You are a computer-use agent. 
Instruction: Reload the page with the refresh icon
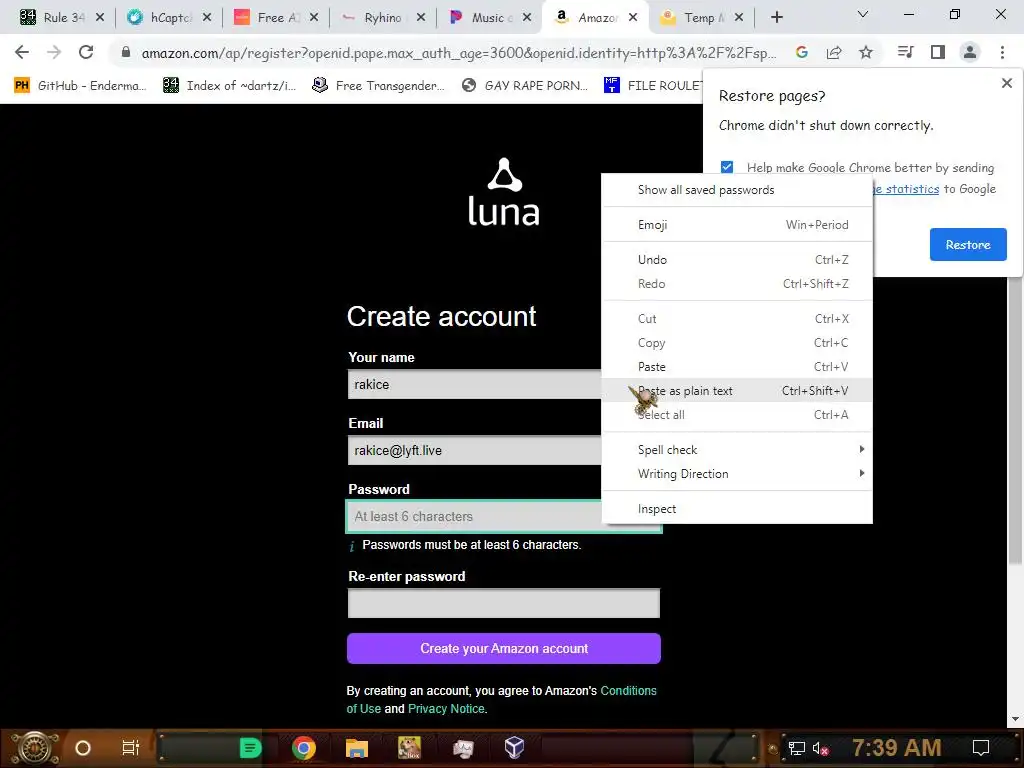86,52
